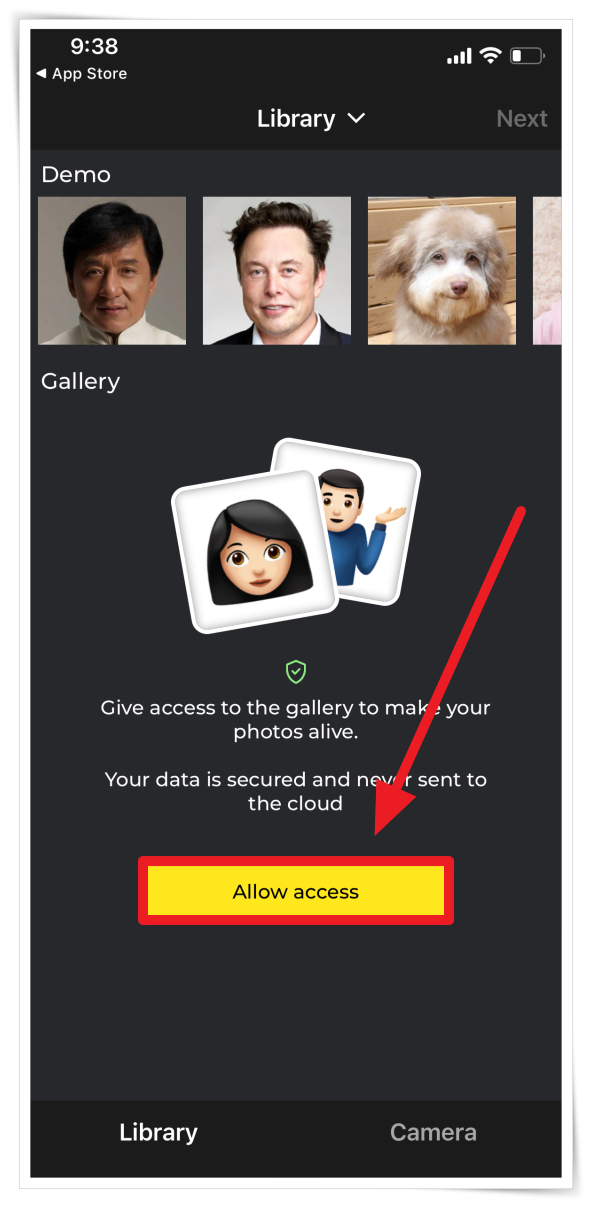Tap the Gallery section heading
The width and height of the screenshot is (592, 1208).
point(80,381)
